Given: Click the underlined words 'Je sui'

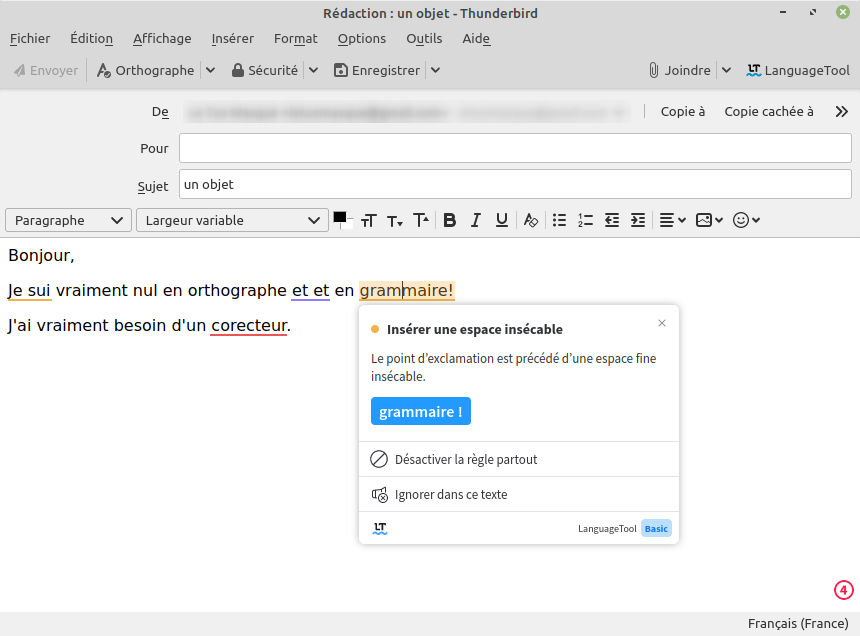Looking at the screenshot, I should (30, 291).
